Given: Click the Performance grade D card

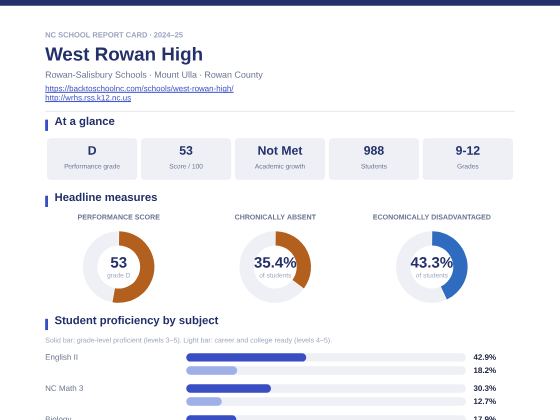Looking at the screenshot, I should click(x=92, y=159).
